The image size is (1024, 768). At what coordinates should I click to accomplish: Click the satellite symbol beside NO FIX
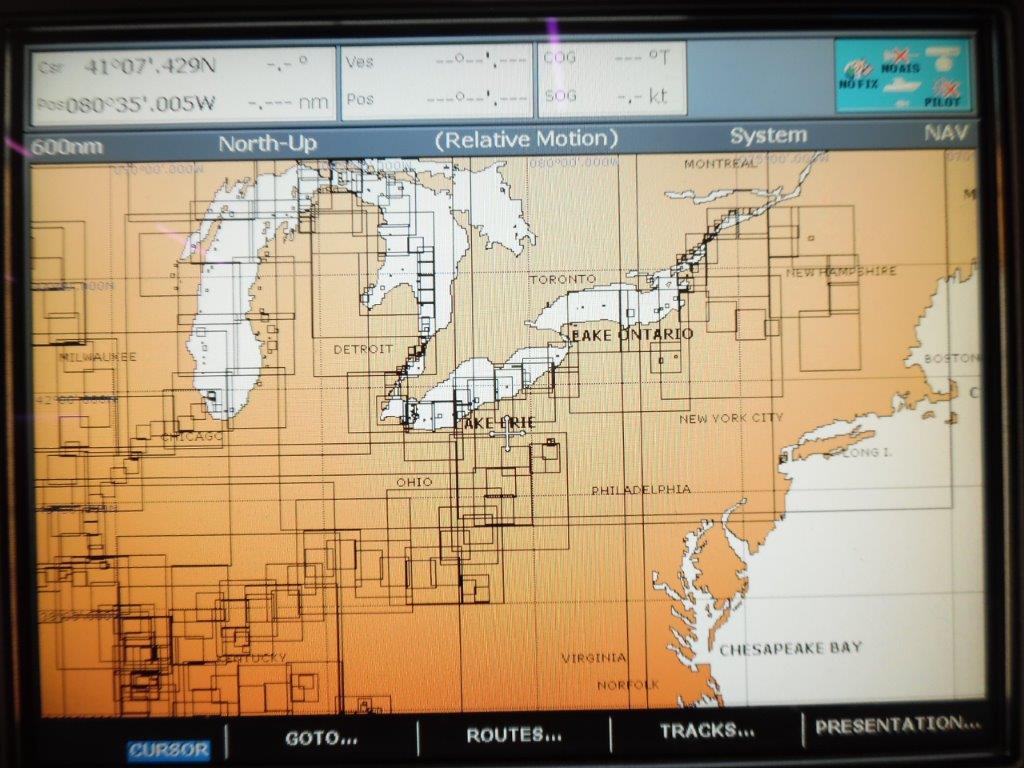pos(855,70)
